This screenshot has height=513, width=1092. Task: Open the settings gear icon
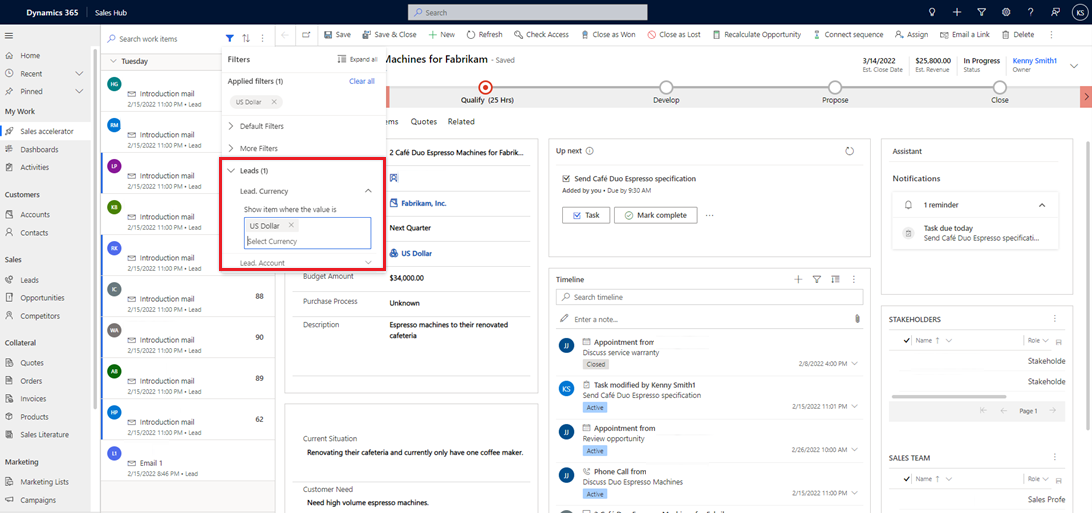1006,12
